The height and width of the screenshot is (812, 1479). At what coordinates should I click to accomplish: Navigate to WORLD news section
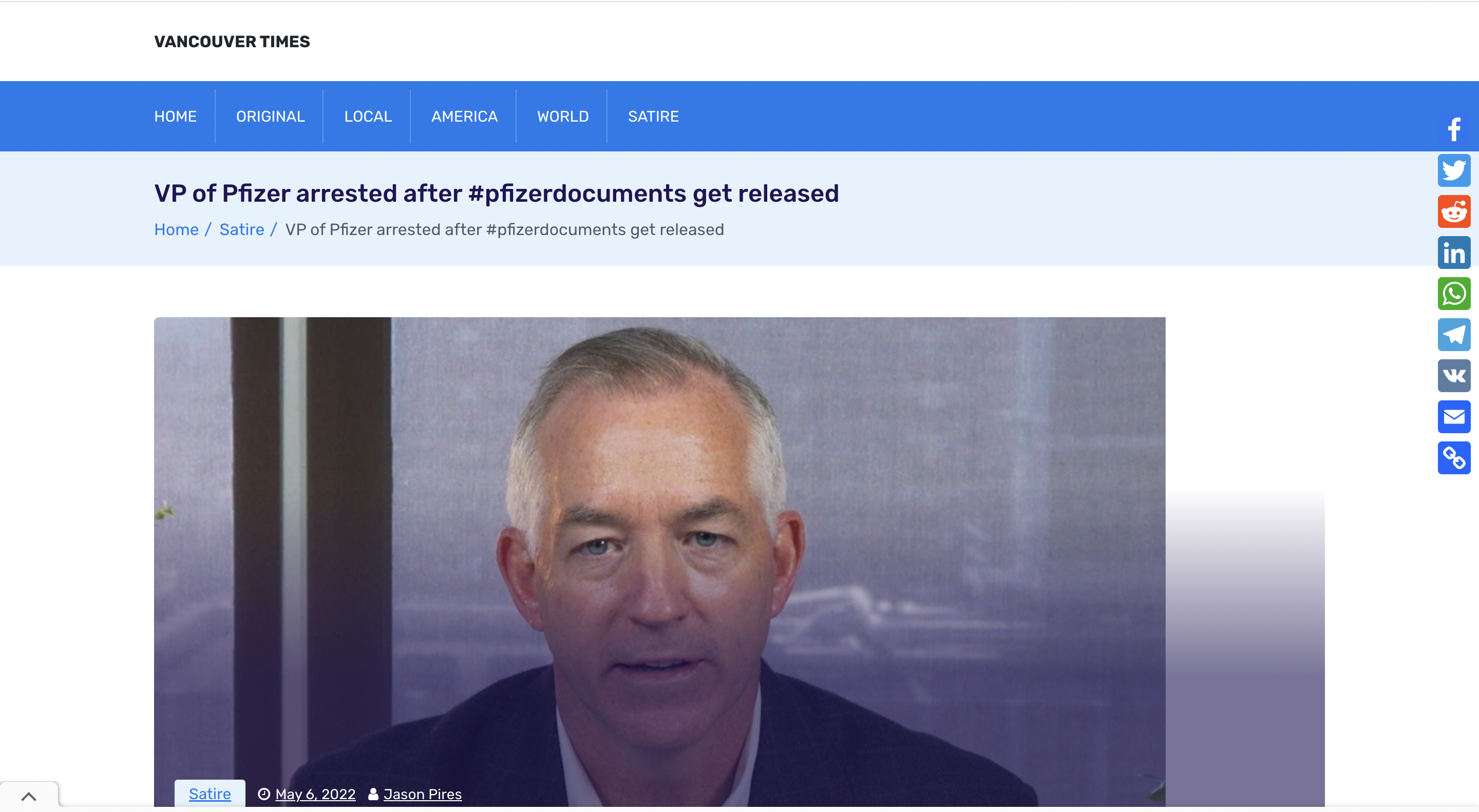[x=563, y=117]
